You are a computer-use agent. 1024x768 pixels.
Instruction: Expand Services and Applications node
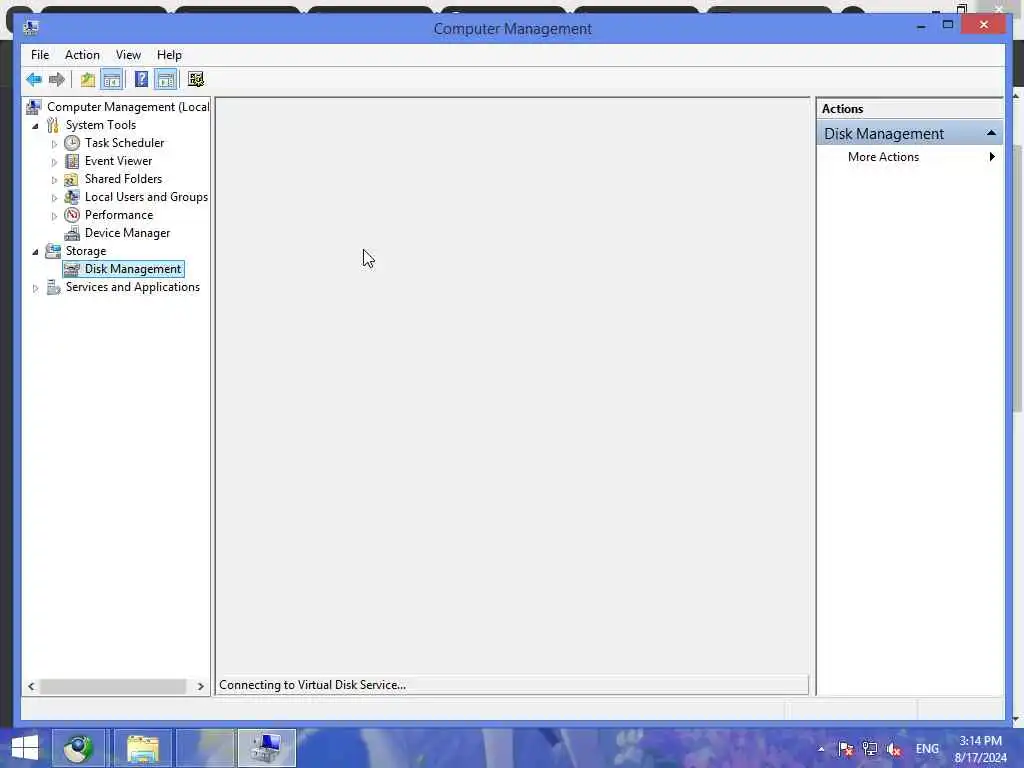(35, 288)
